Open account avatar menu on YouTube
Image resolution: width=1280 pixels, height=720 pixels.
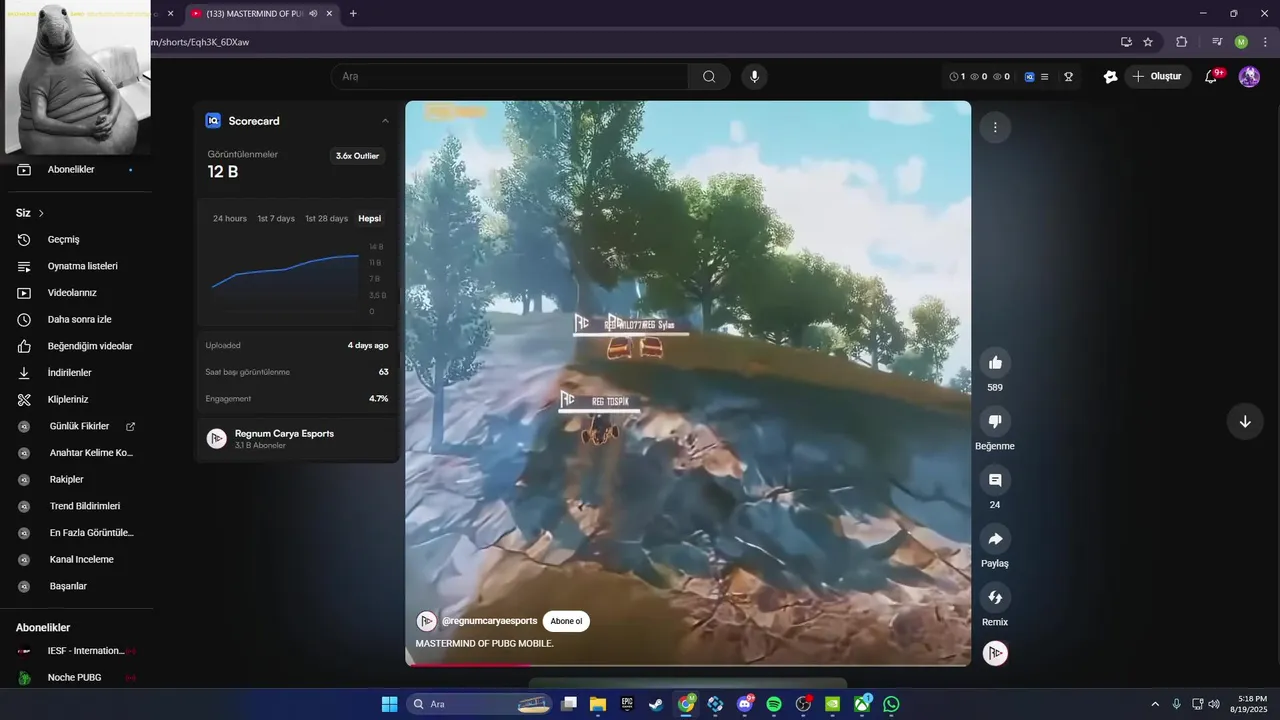click(1249, 76)
